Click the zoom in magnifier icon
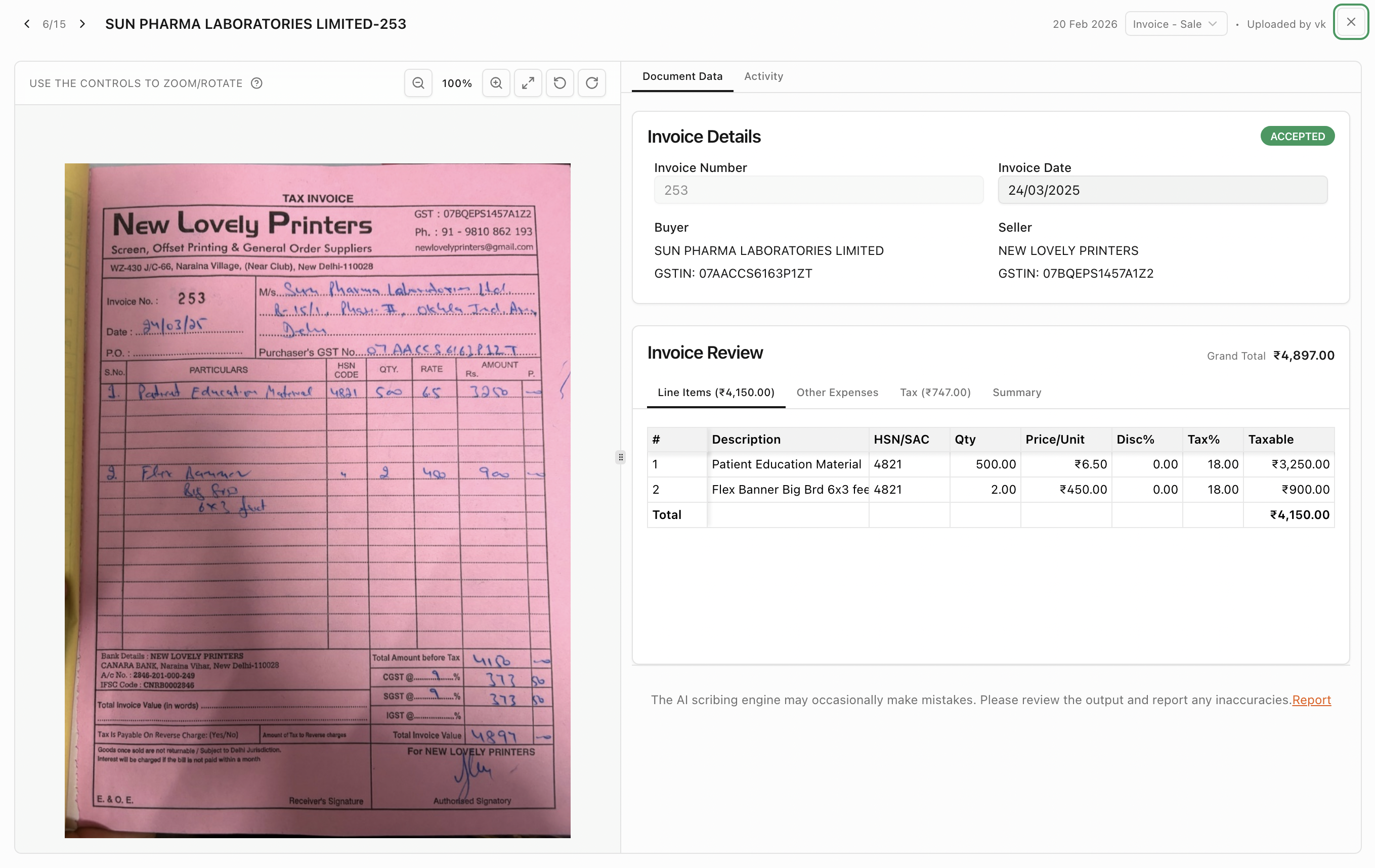 pyautogui.click(x=496, y=83)
